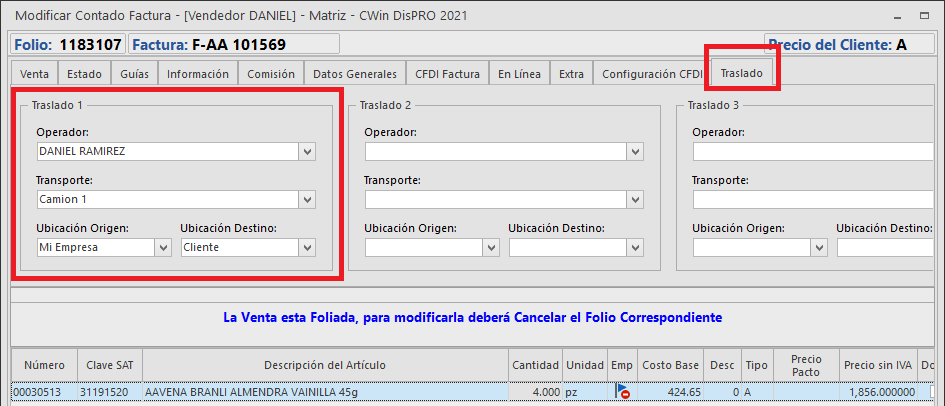Open Traslado 2 Ubicación Destino dropdown
945x406 pixels.
tap(635, 247)
